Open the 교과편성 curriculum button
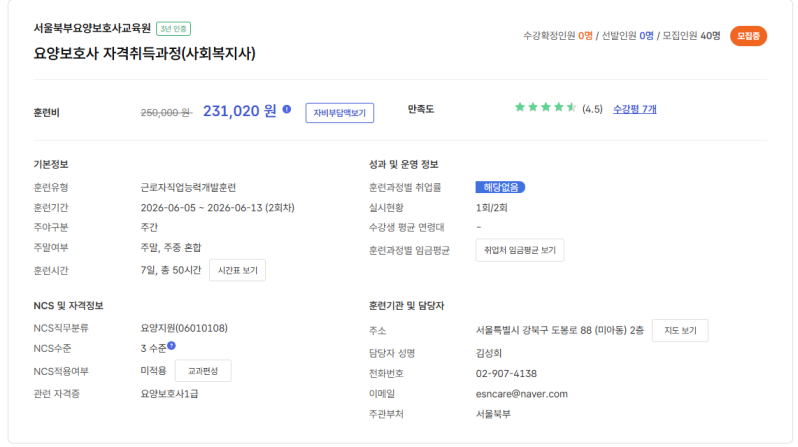The image size is (798, 447). click(209, 371)
